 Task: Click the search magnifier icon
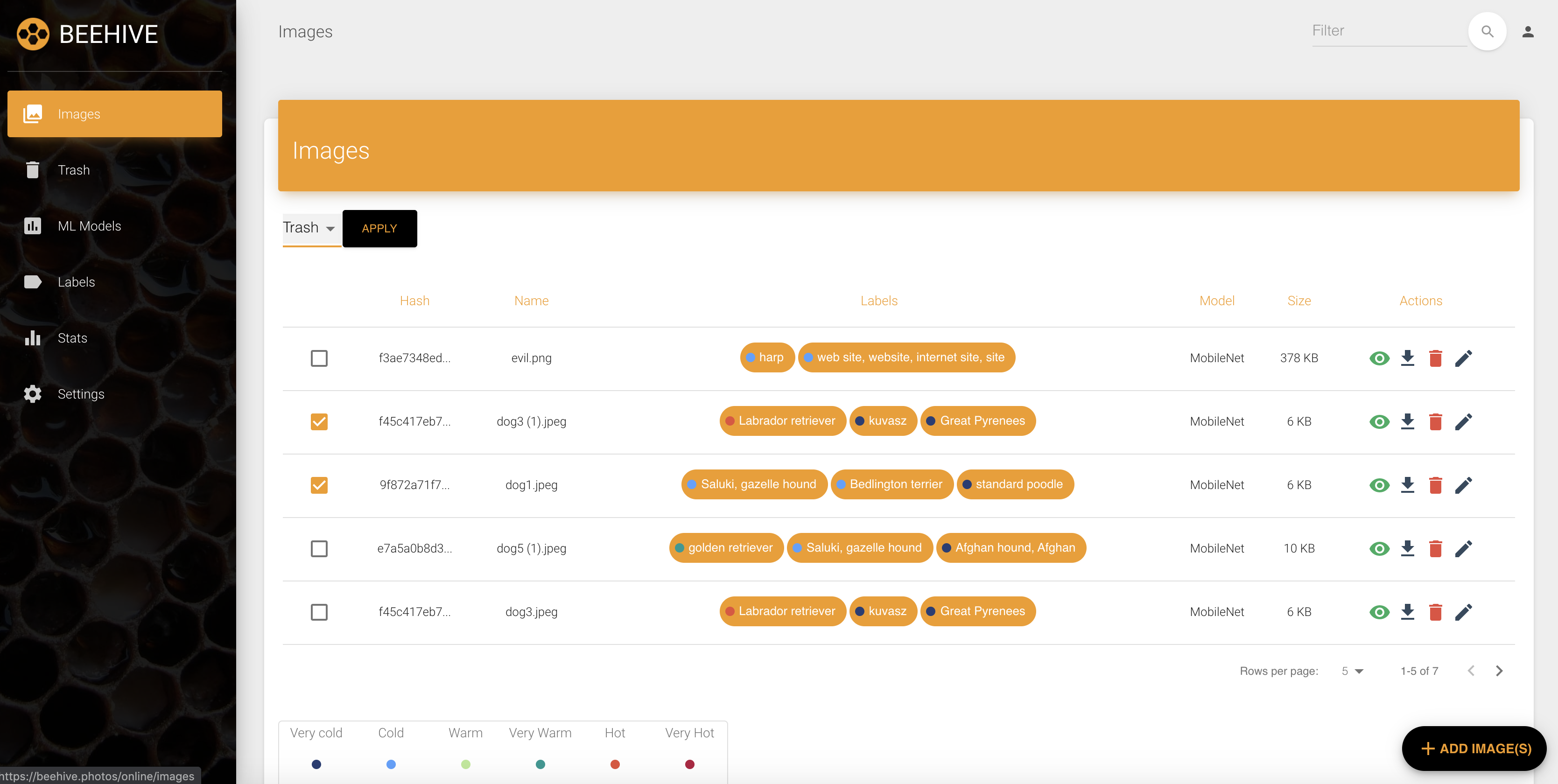coord(1487,31)
